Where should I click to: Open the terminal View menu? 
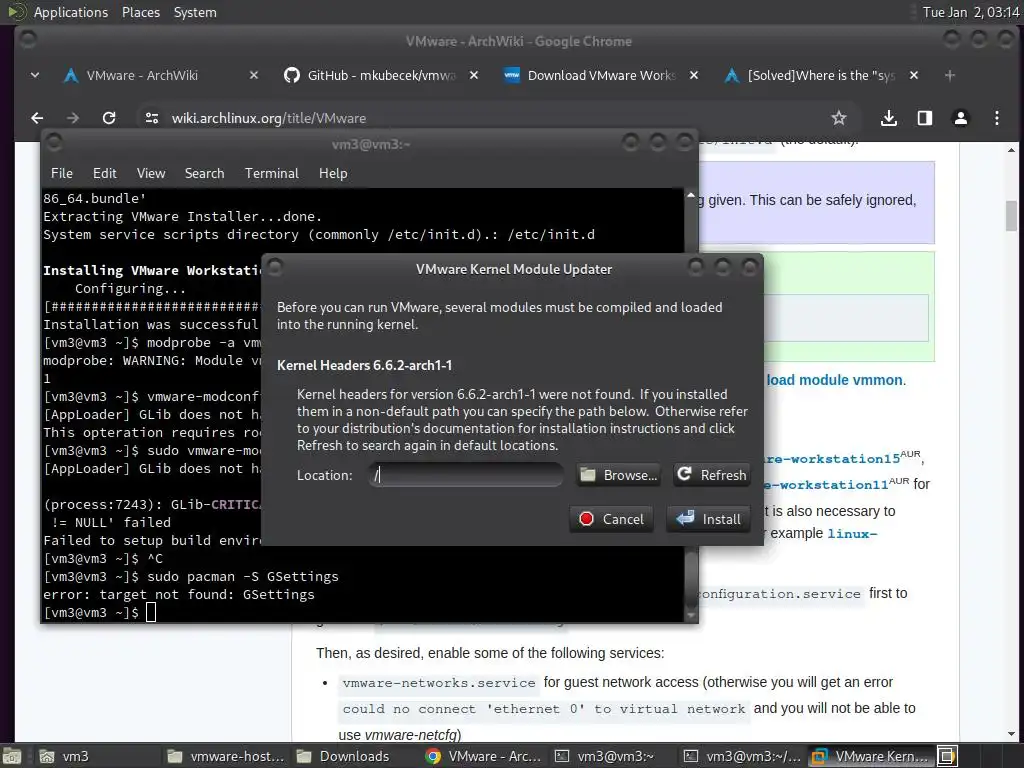pyautogui.click(x=151, y=173)
